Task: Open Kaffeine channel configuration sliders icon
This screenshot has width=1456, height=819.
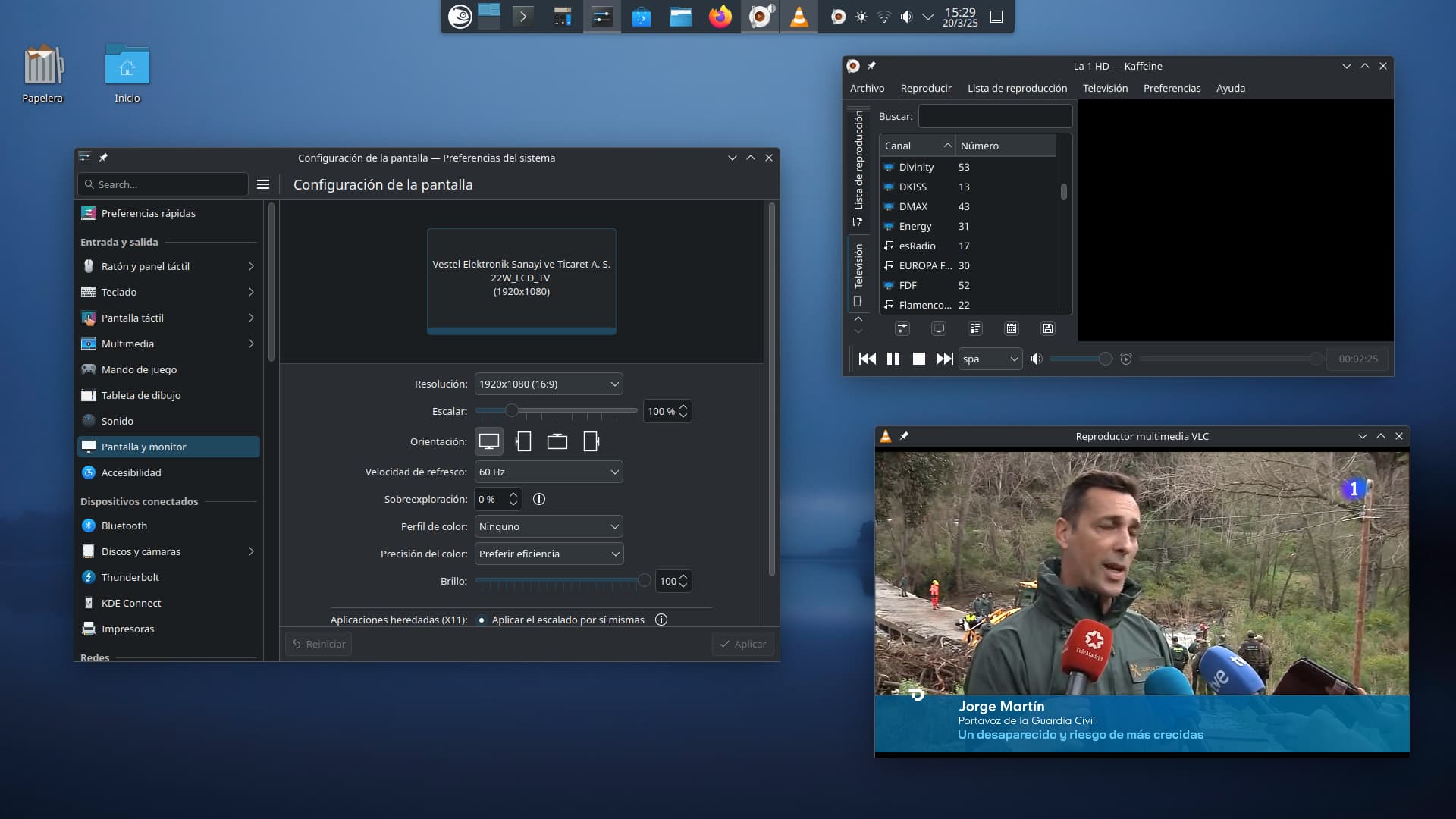Action: pyautogui.click(x=902, y=328)
